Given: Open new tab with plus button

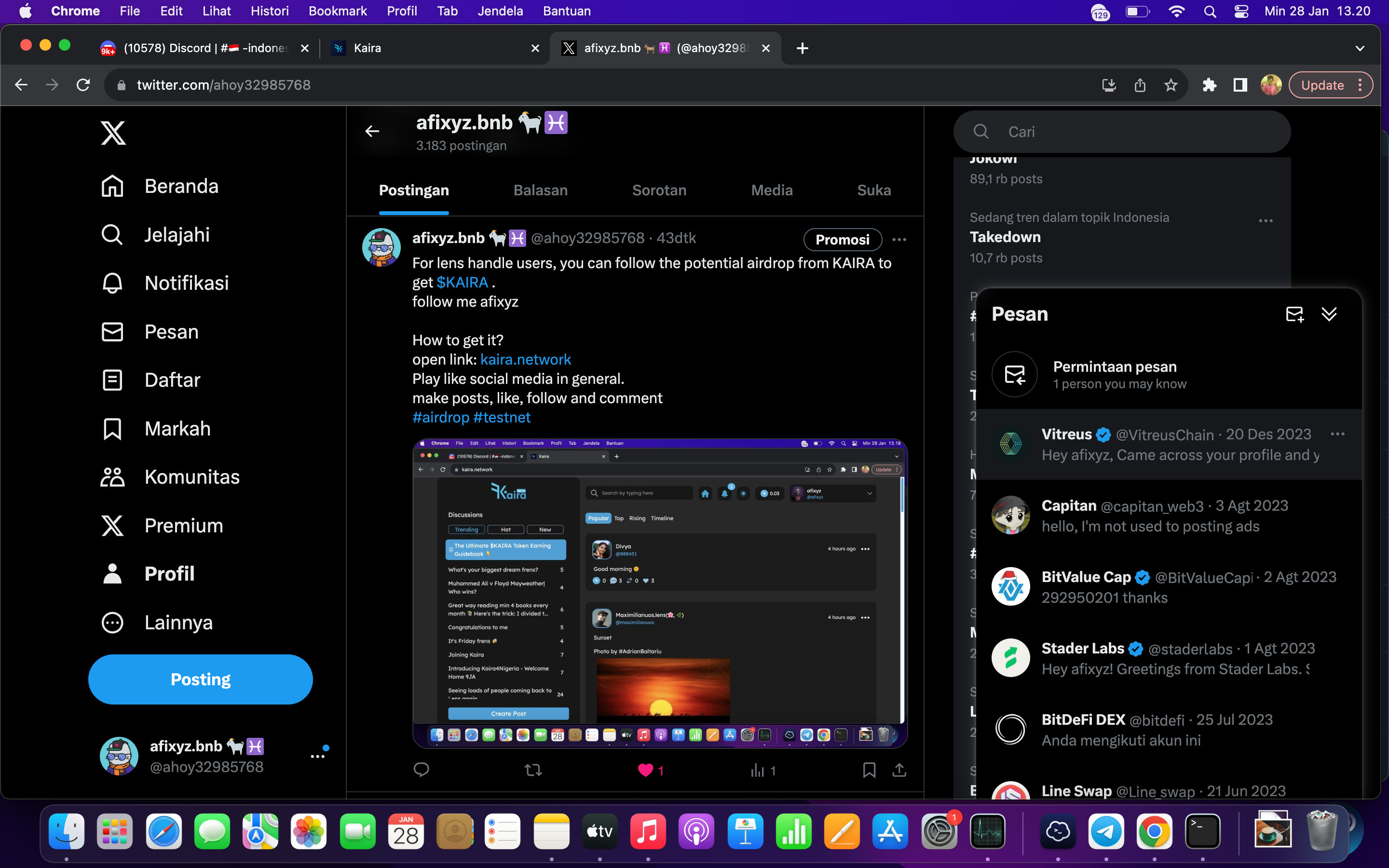Looking at the screenshot, I should [x=803, y=48].
